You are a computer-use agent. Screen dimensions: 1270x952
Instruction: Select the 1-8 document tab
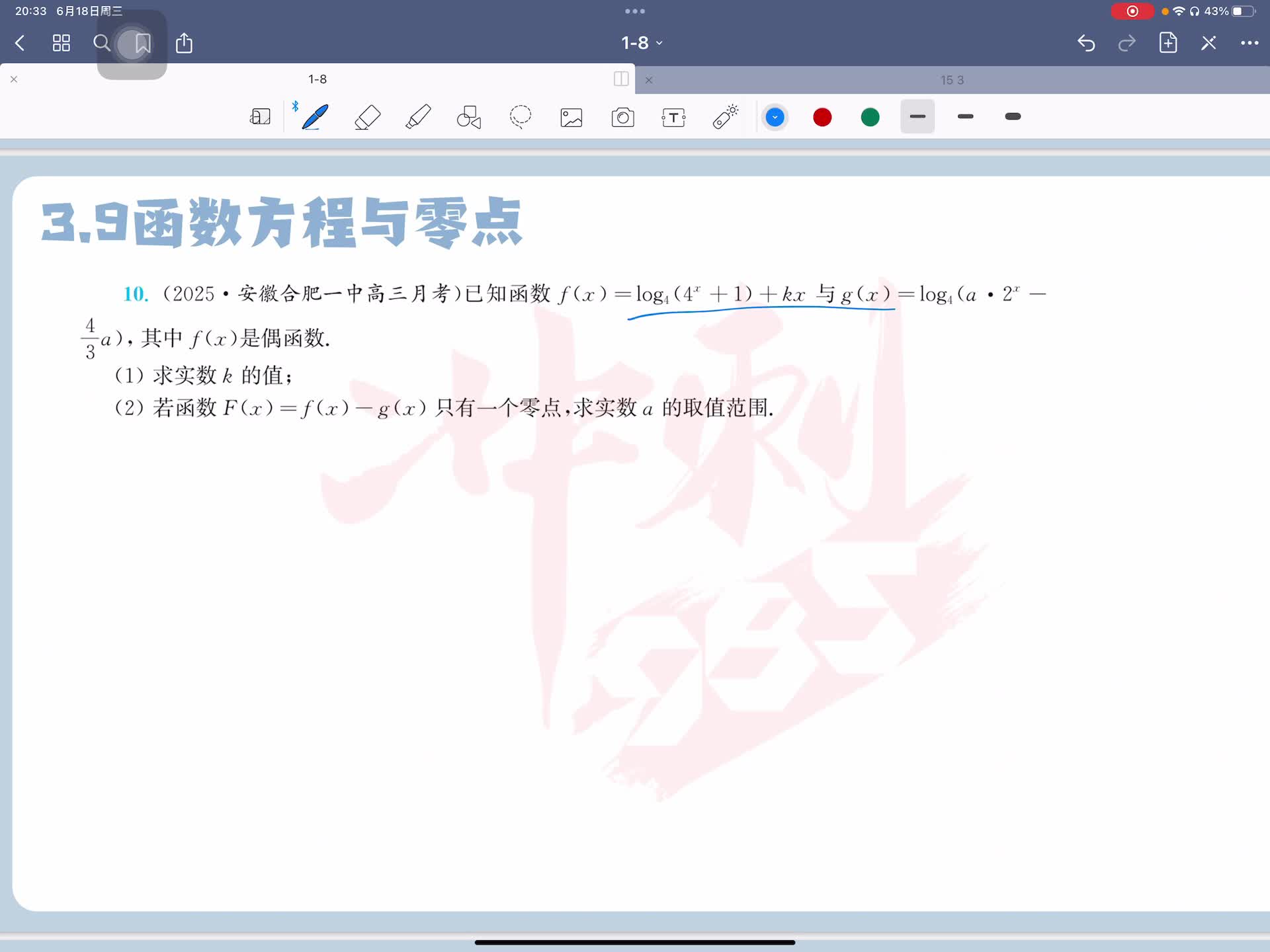pos(317,79)
